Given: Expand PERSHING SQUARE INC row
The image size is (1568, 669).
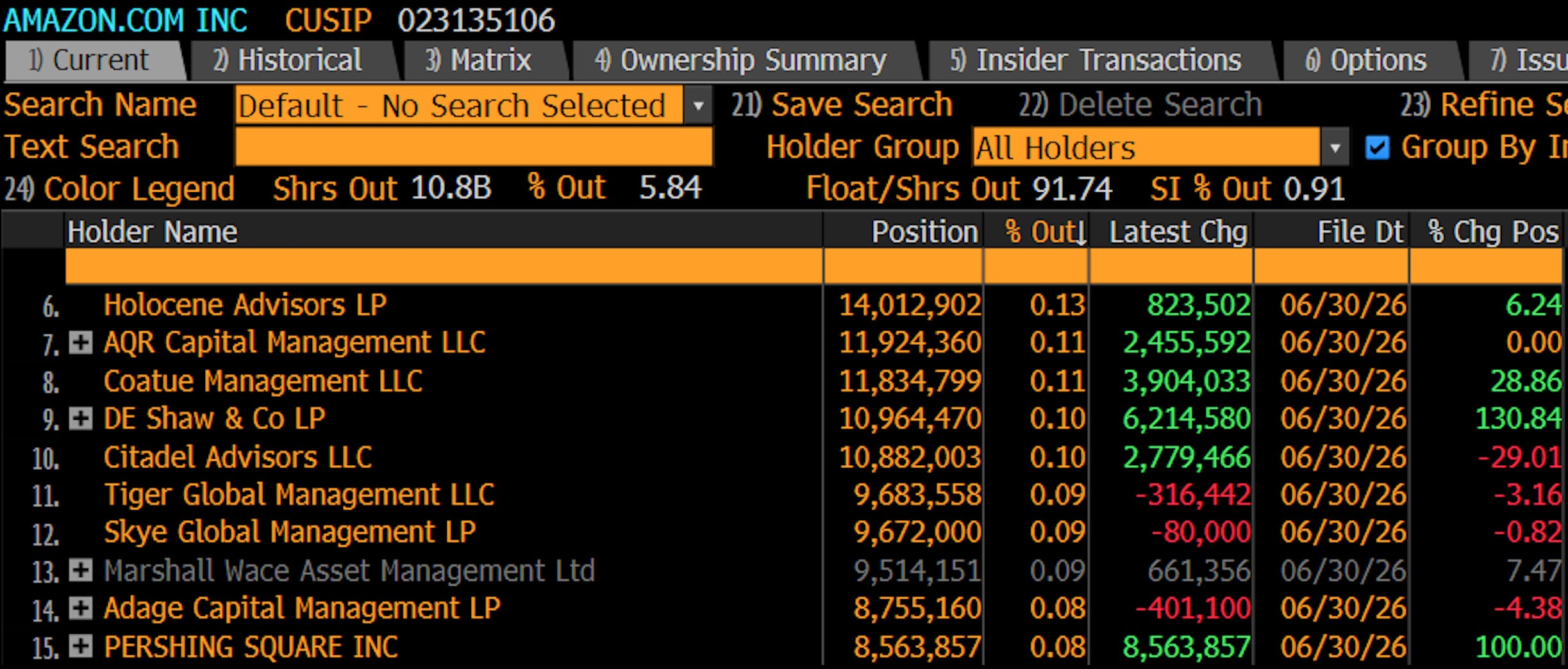Looking at the screenshot, I should pos(81,646).
